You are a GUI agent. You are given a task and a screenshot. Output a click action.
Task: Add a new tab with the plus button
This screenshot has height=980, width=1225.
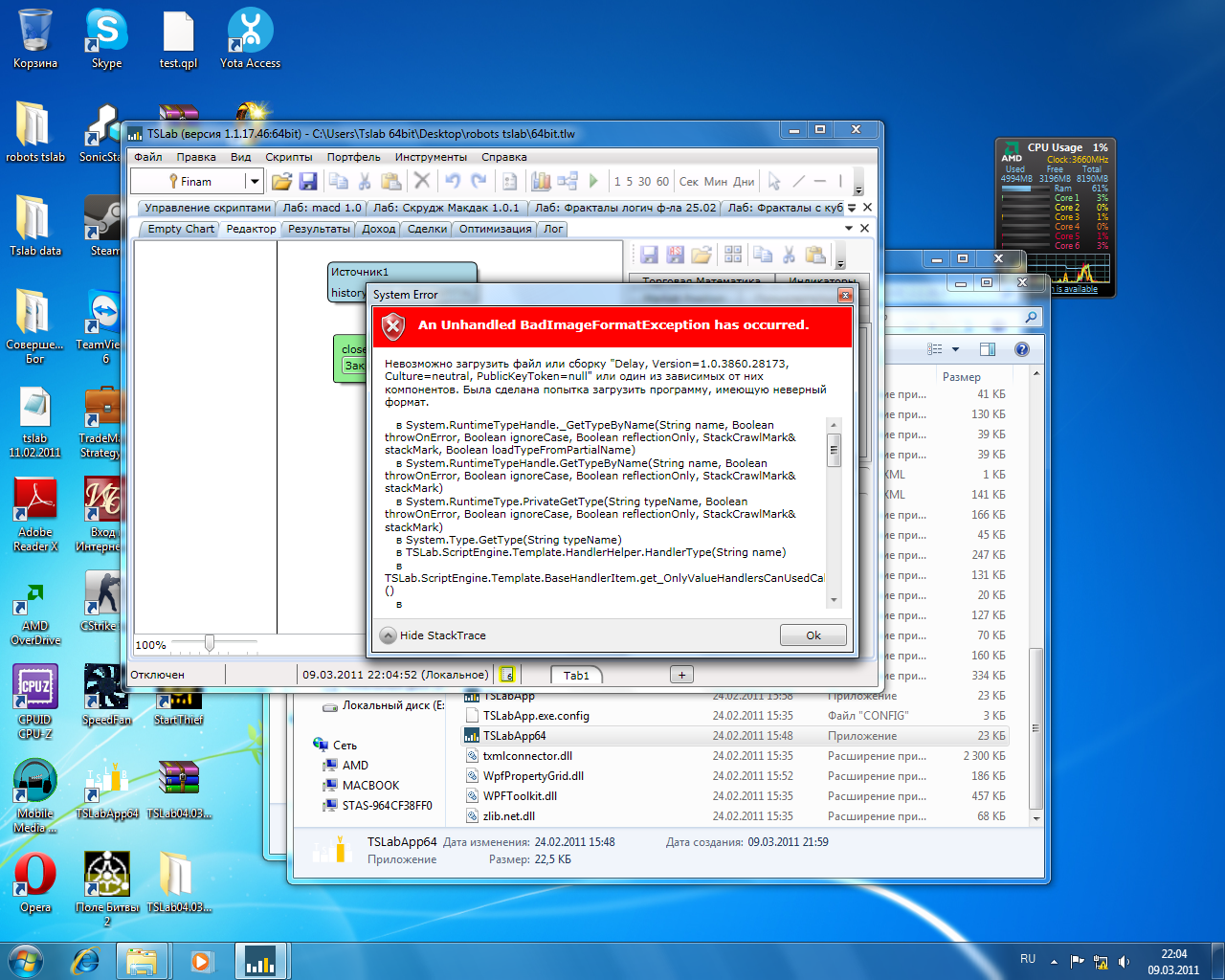tap(681, 675)
